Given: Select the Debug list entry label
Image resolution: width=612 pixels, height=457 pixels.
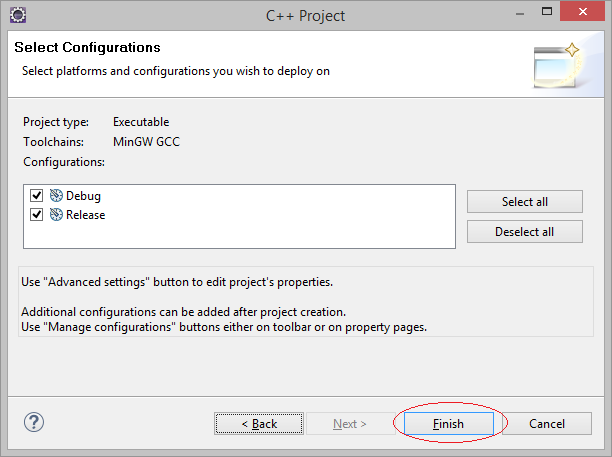Looking at the screenshot, I should (x=83, y=196).
